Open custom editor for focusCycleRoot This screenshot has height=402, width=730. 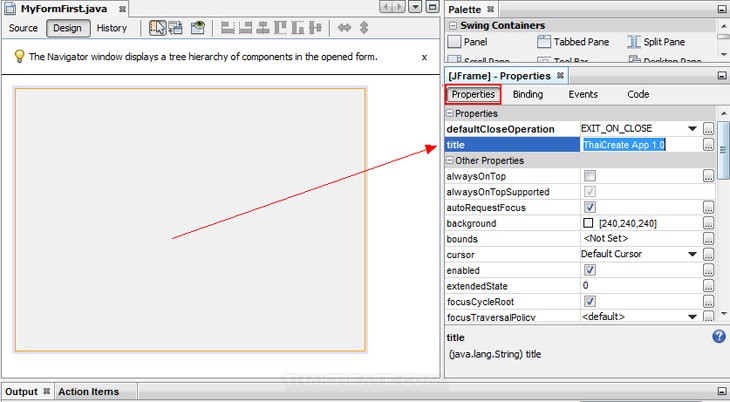708,301
